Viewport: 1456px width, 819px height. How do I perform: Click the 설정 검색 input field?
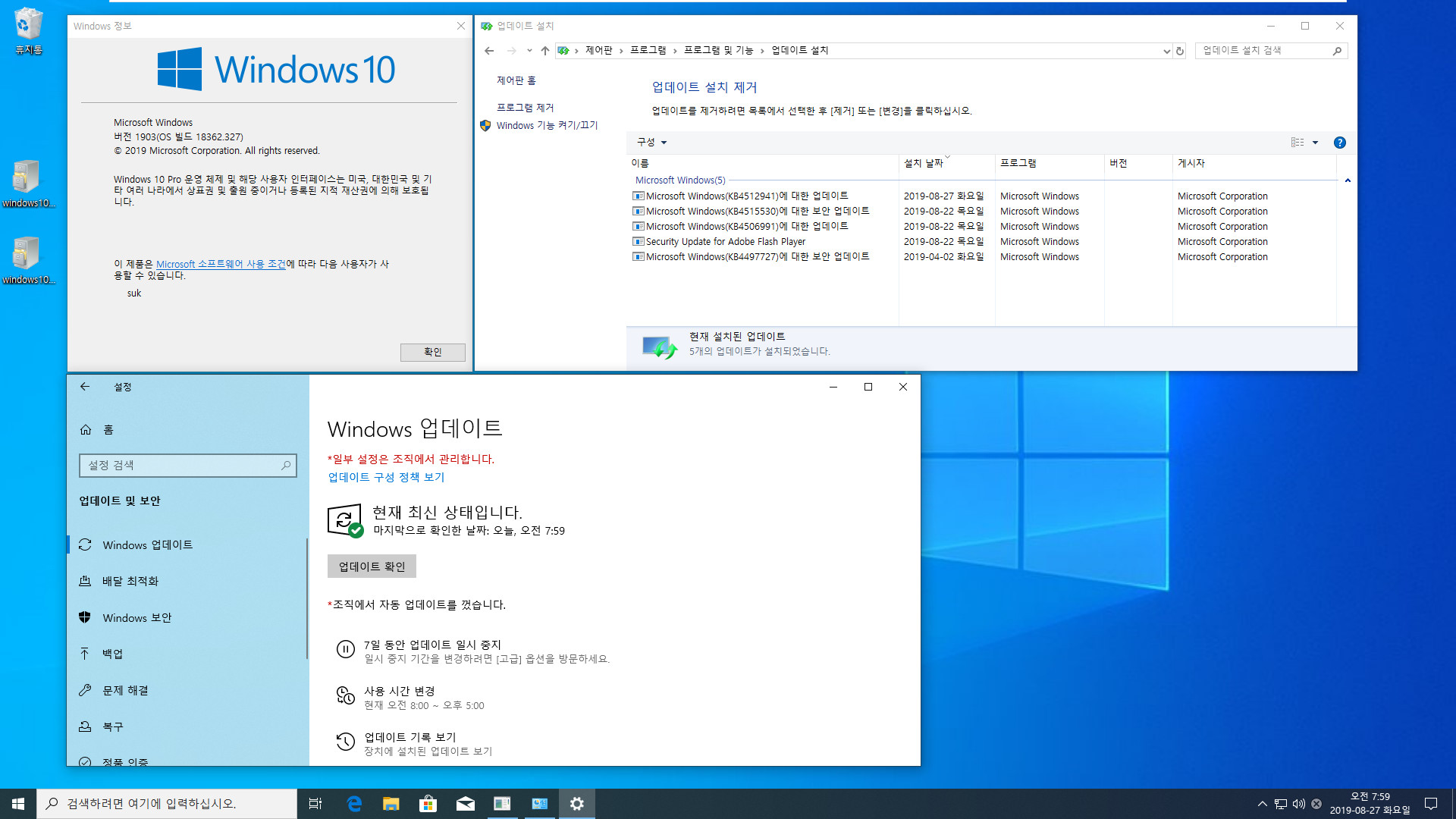coord(187,466)
